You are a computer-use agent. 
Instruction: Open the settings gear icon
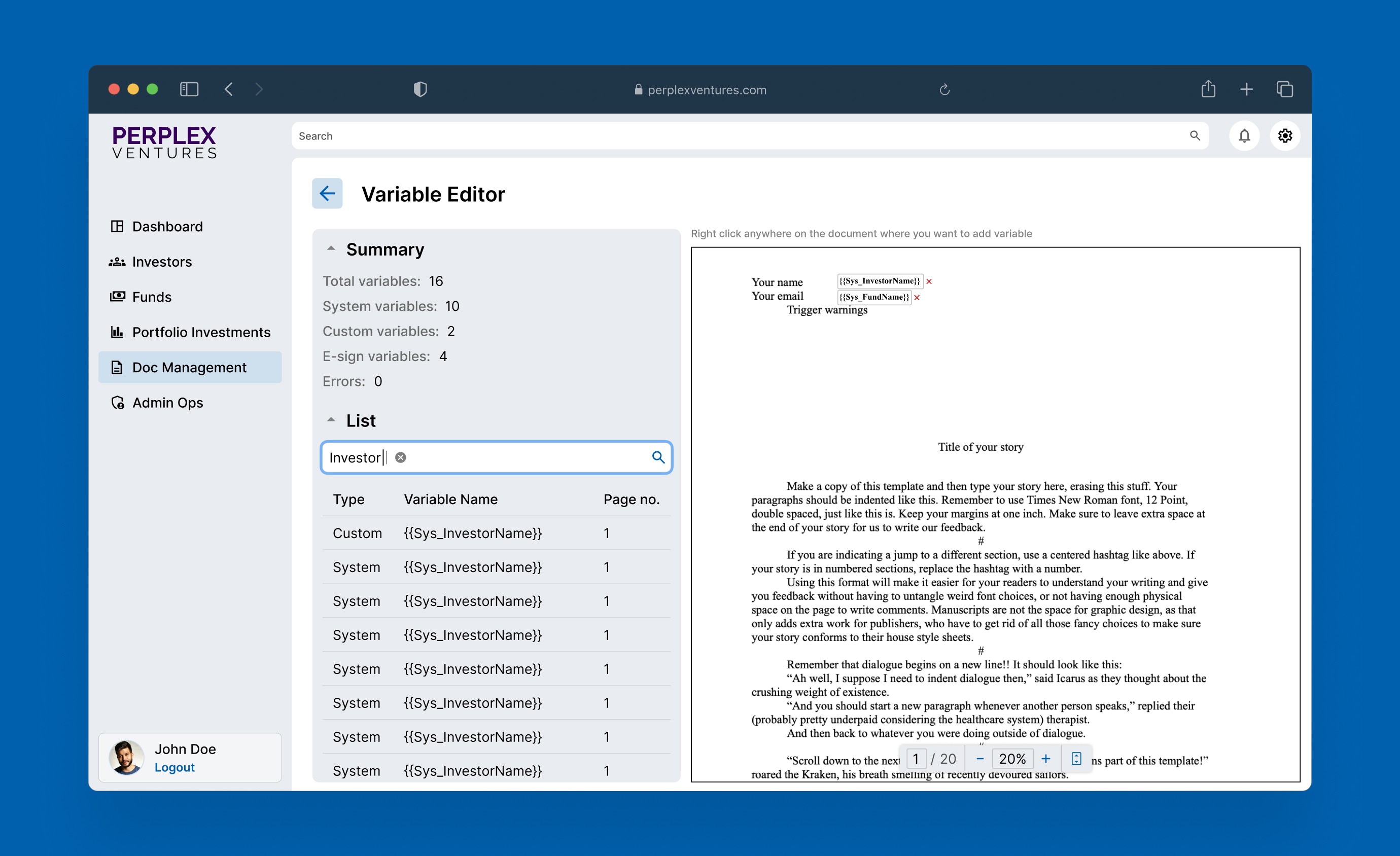pos(1285,136)
